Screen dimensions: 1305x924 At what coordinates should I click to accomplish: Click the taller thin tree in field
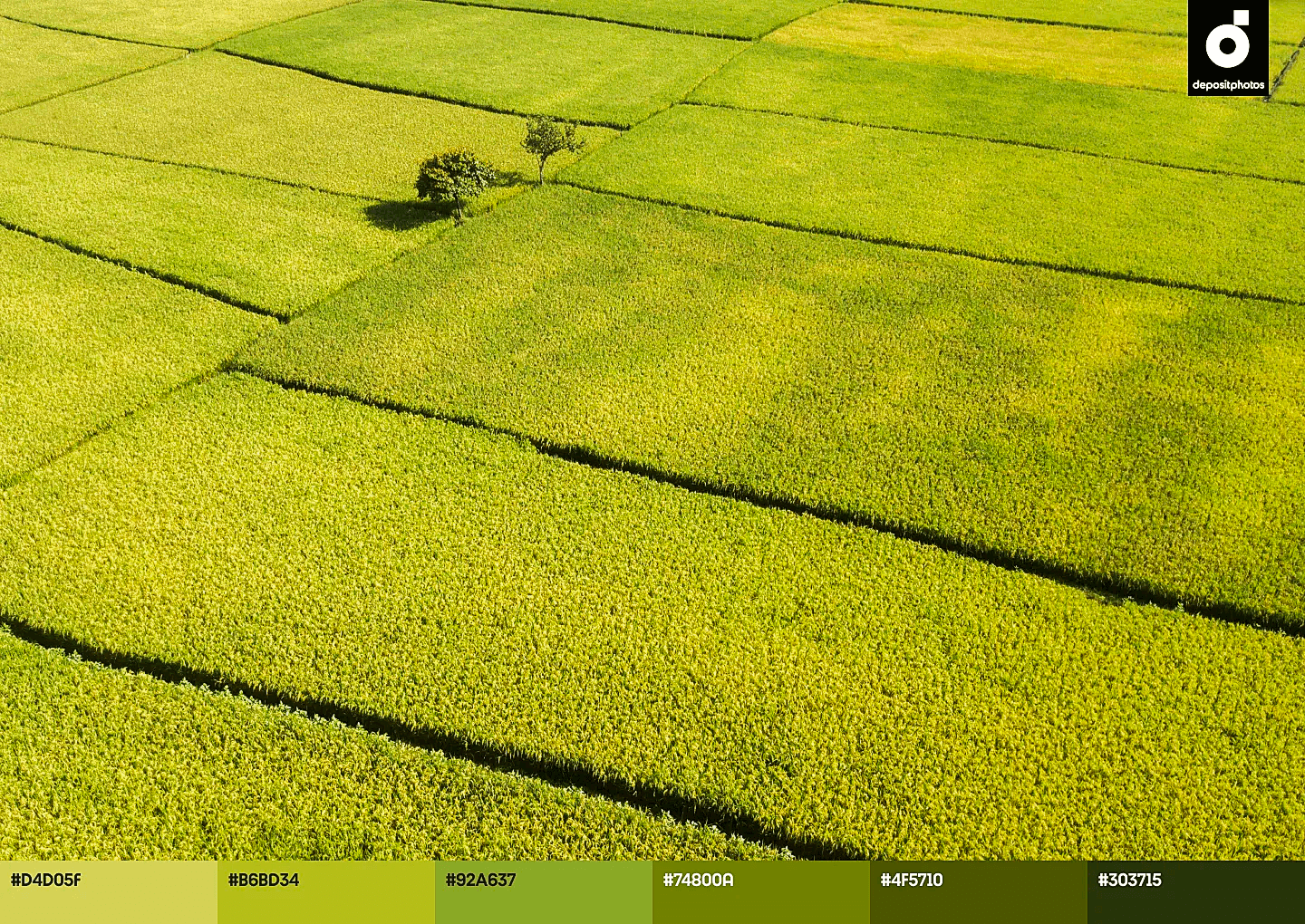(549, 147)
